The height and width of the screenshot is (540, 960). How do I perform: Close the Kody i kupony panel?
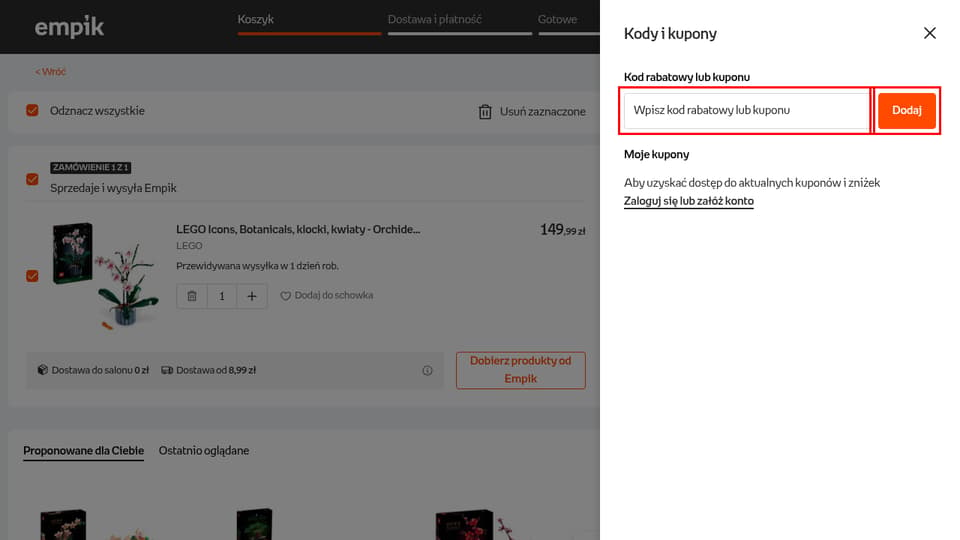click(x=929, y=33)
